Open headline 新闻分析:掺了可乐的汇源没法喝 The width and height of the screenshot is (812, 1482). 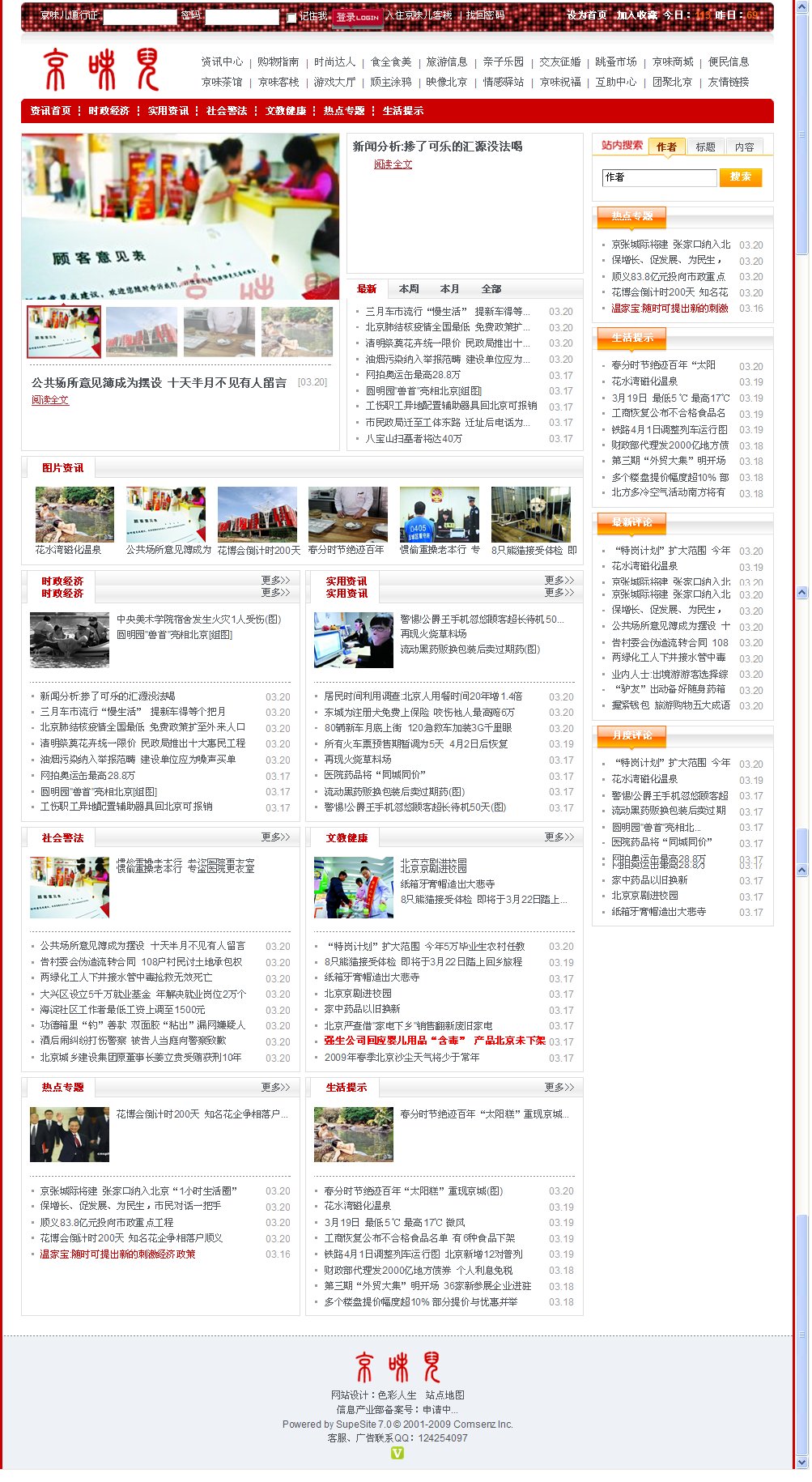point(437,147)
